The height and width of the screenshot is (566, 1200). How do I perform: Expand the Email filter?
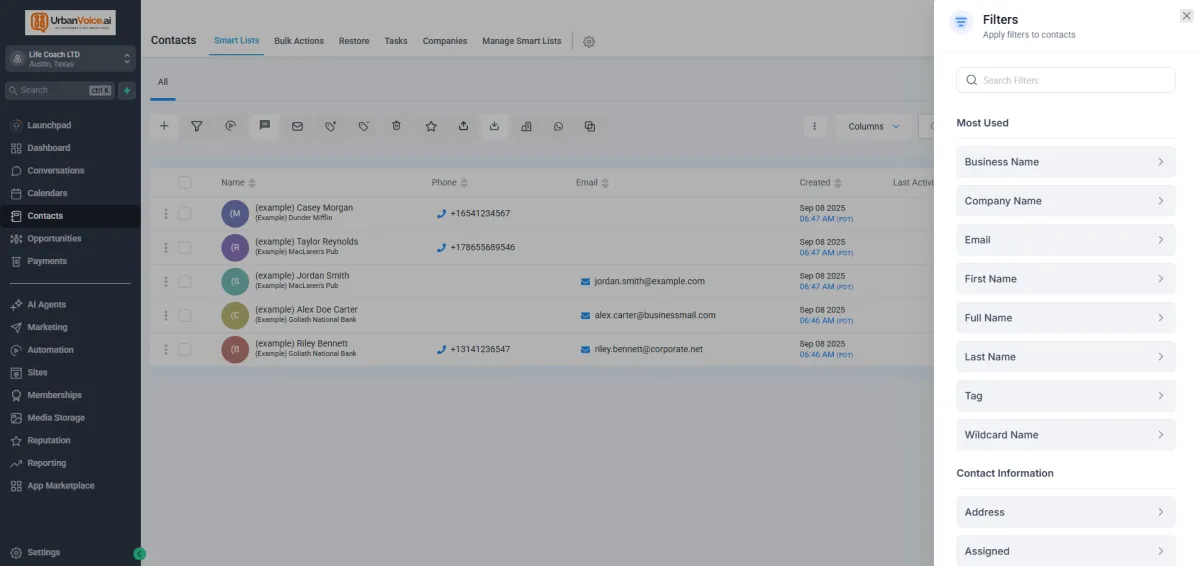[x=1066, y=240]
